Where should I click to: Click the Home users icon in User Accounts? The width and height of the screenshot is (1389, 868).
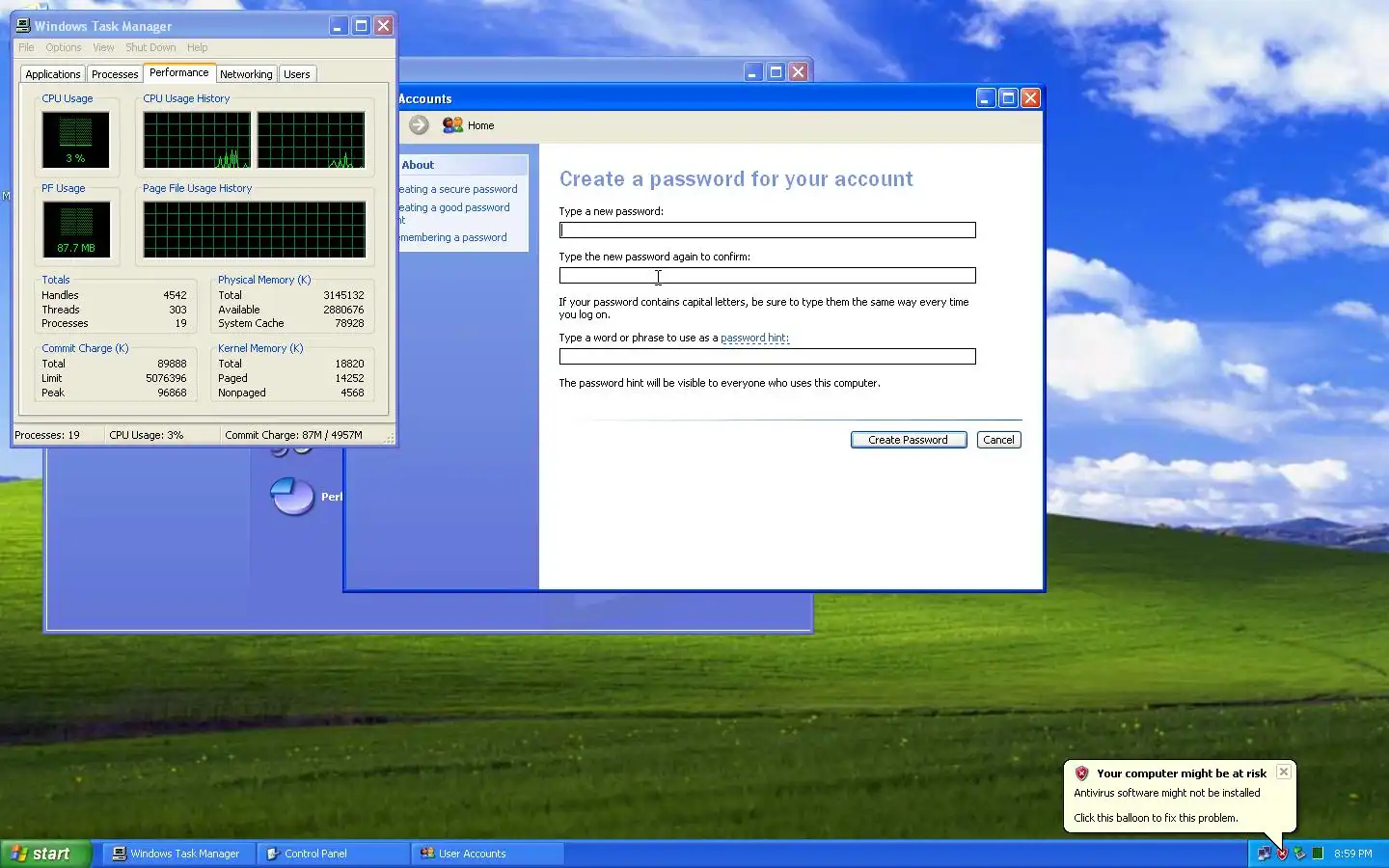click(x=452, y=125)
